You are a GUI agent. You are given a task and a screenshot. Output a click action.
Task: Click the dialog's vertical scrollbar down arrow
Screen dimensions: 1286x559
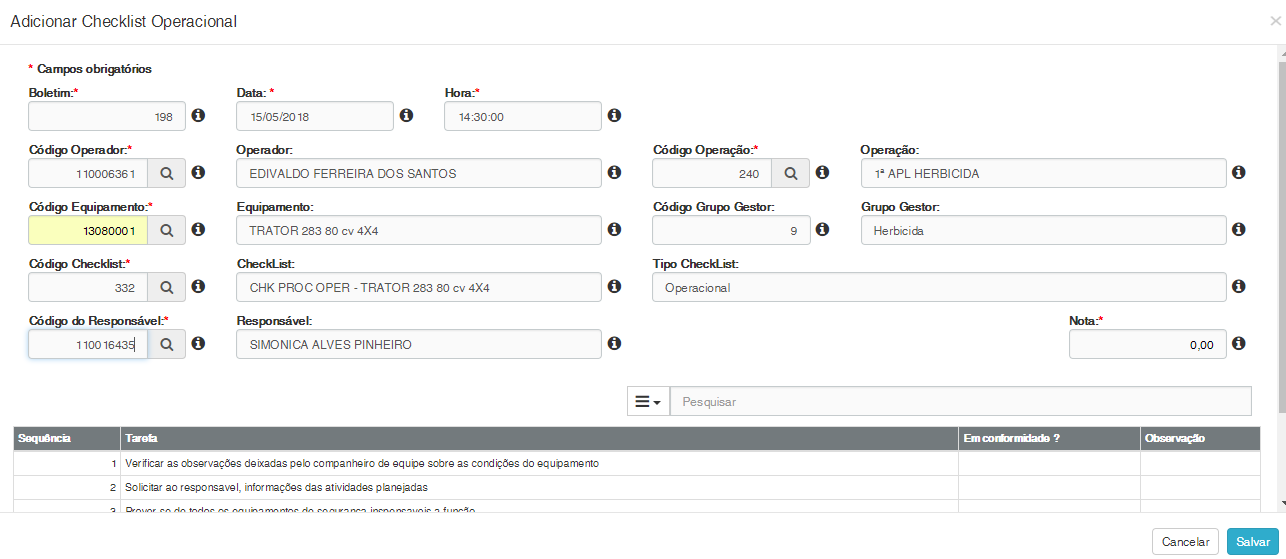tap(1281, 503)
